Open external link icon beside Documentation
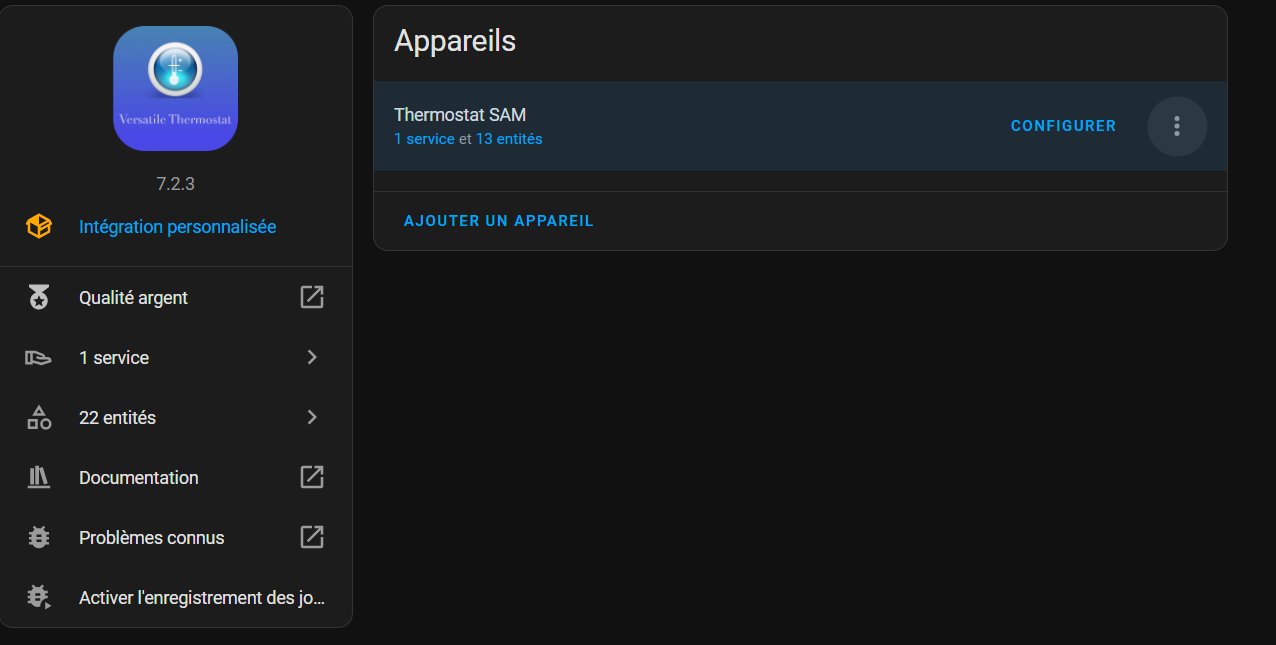 pyautogui.click(x=312, y=477)
